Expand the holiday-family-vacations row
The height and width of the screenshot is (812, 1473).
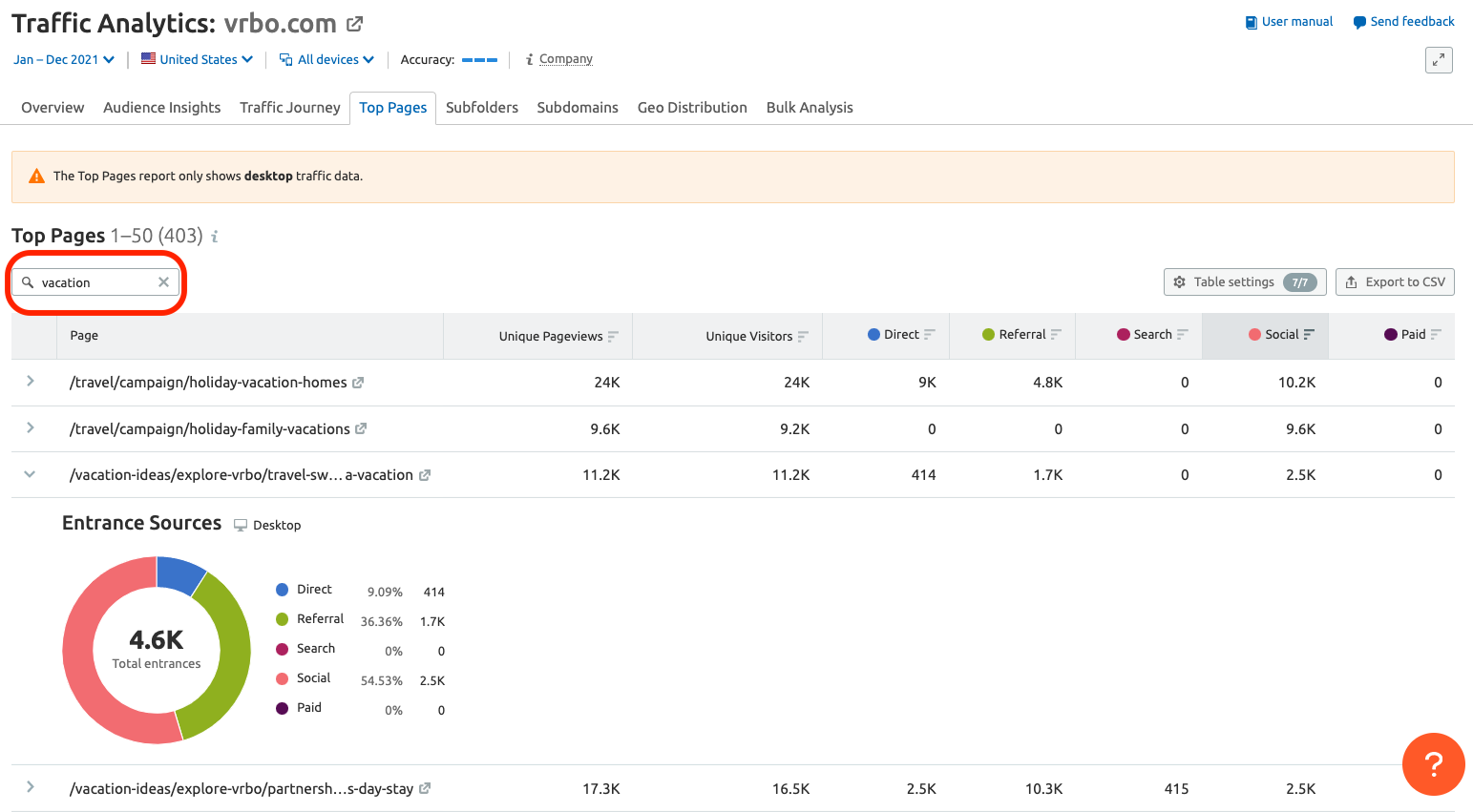tap(31, 427)
